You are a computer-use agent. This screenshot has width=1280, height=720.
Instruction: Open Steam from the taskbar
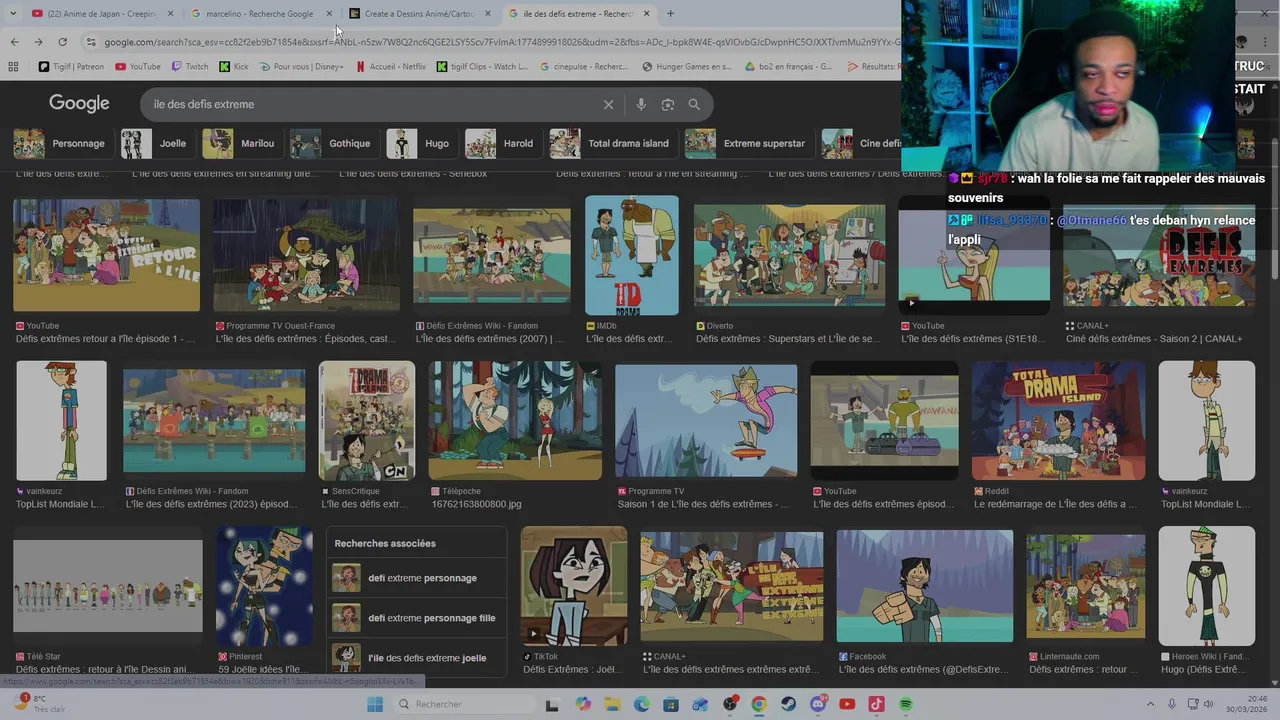point(789,704)
